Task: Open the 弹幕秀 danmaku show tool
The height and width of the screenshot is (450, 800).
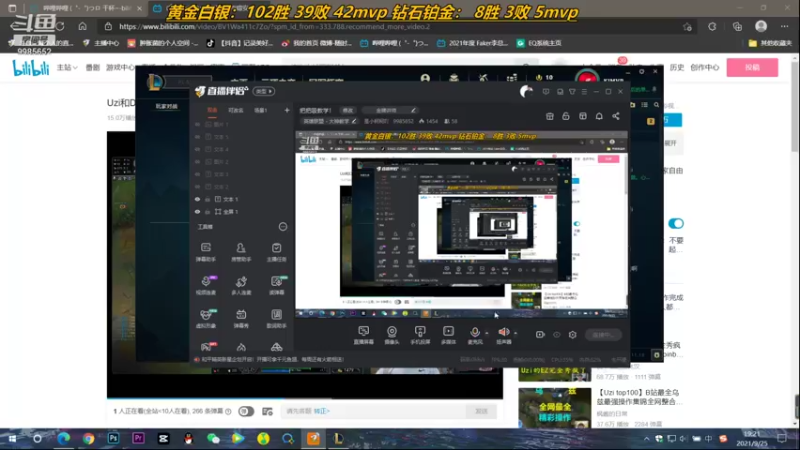Action: pos(241,318)
